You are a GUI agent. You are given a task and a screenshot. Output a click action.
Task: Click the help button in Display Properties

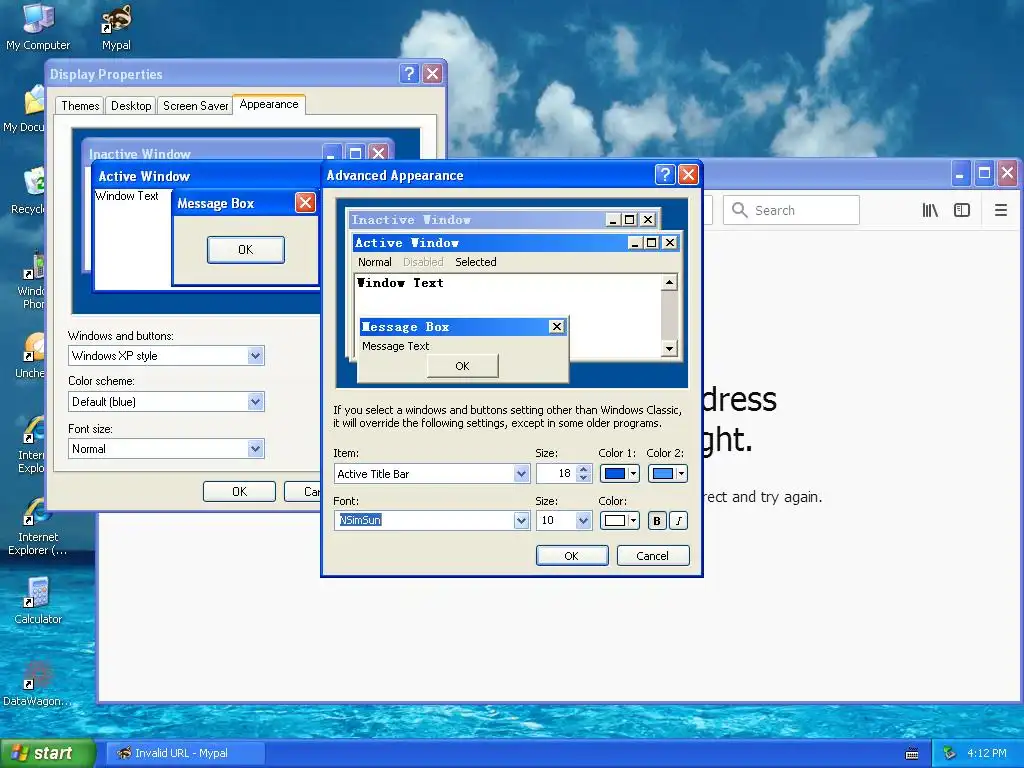[409, 74]
